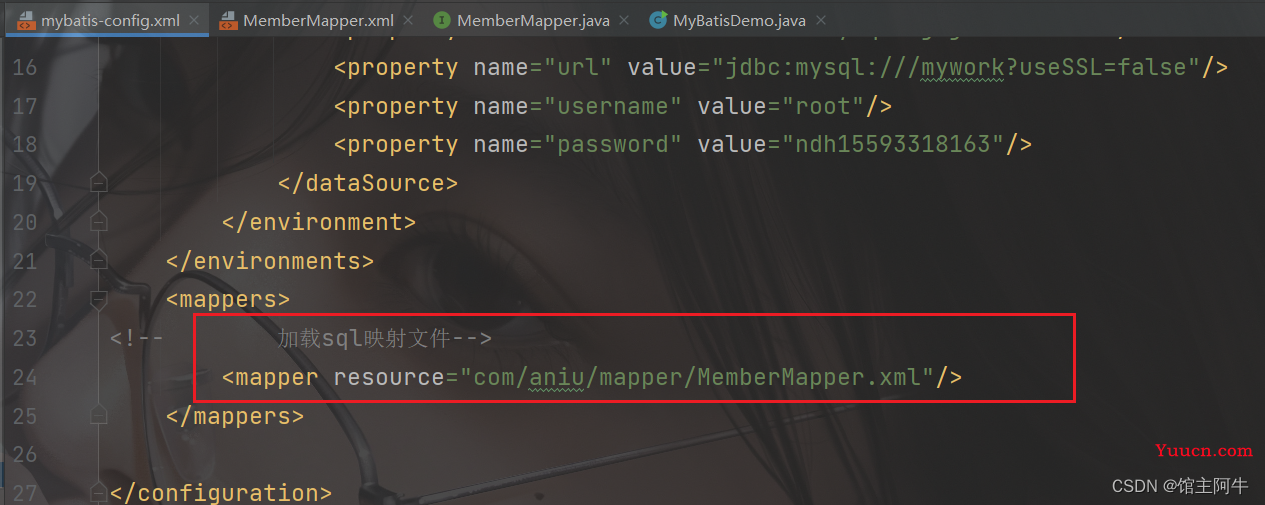The height and width of the screenshot is (505, 1265).
Task: Toggle the configuration fold marker at line 27
Action: click(x=98, y=493)
